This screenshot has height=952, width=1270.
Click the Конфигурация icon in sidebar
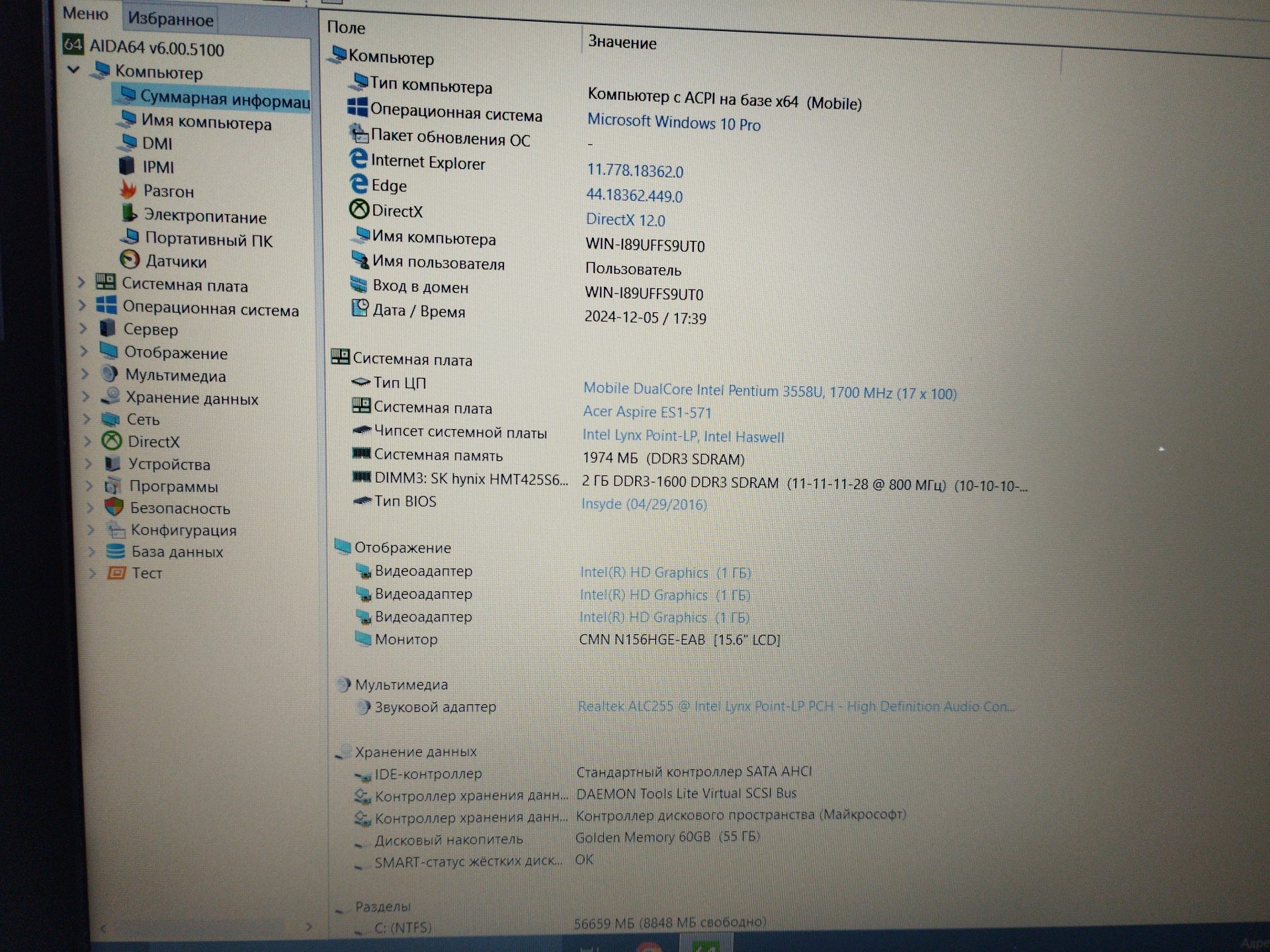116,529
